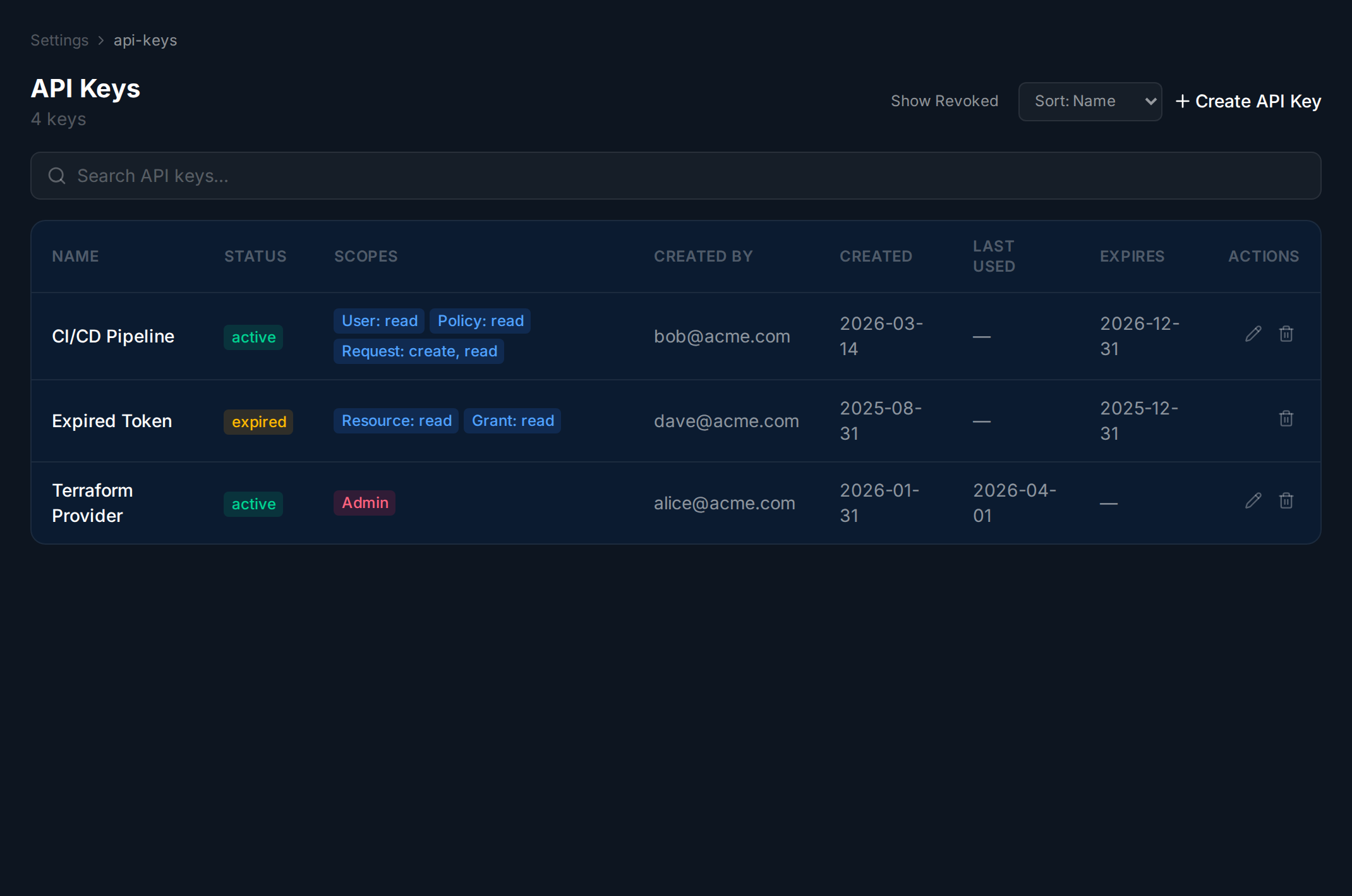Click Create API Key button
Viewport: 1352px width, 896px height.
(1248, 101)
